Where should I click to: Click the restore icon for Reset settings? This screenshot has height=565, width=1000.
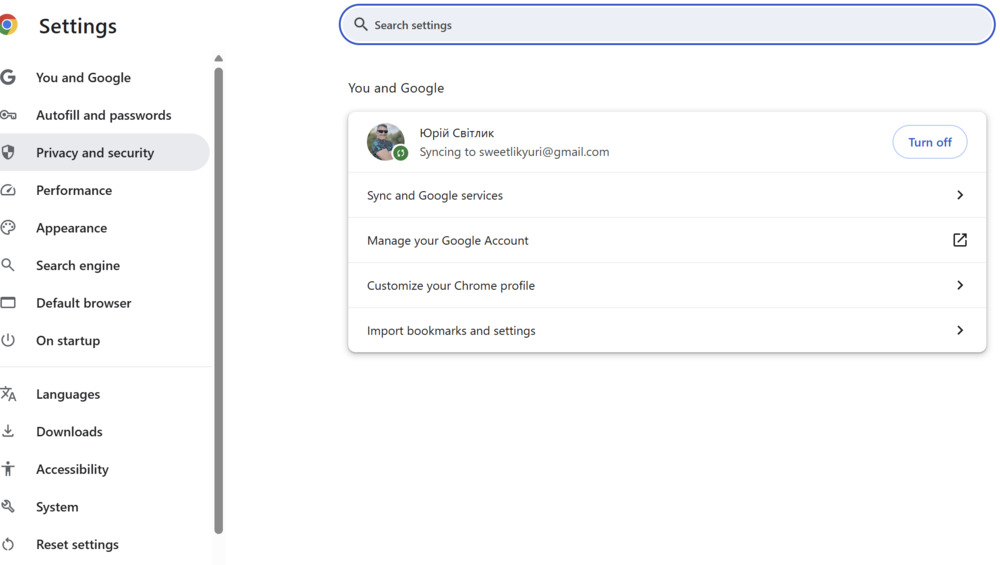(8, 544)
